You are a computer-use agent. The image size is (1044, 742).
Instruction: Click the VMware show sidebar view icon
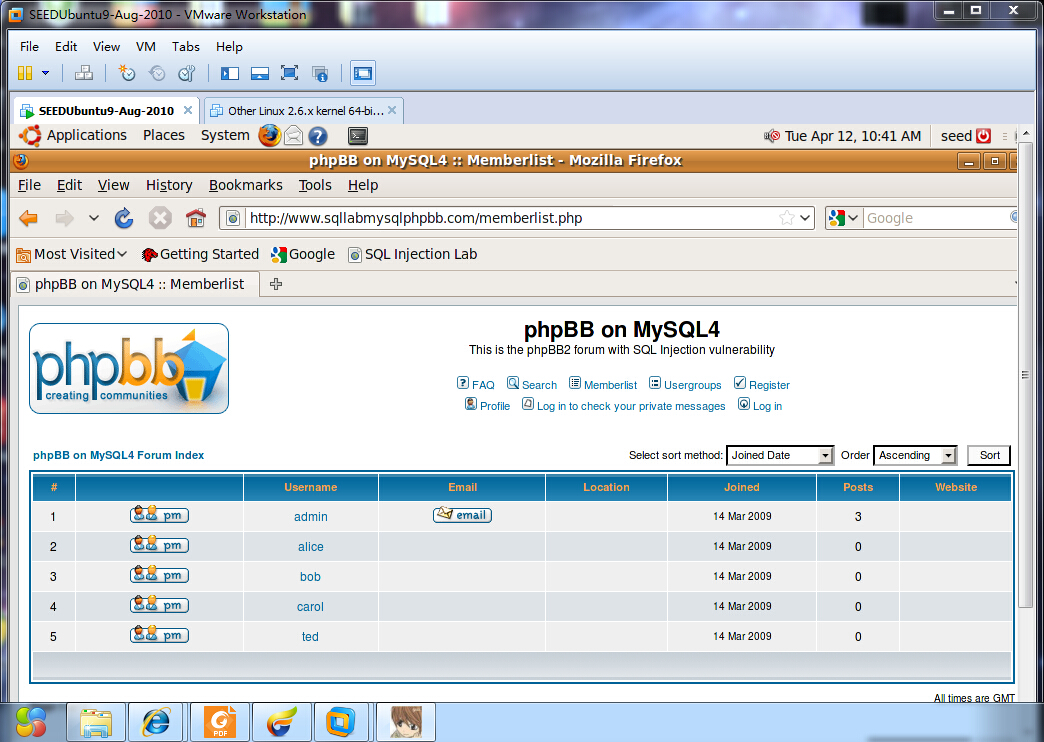click(230, 73)
